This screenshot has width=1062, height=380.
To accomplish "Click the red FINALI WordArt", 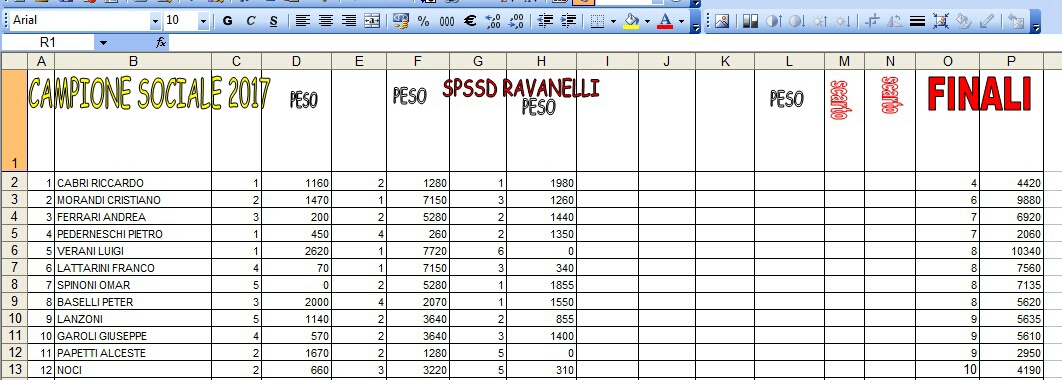I will point(979,94).
